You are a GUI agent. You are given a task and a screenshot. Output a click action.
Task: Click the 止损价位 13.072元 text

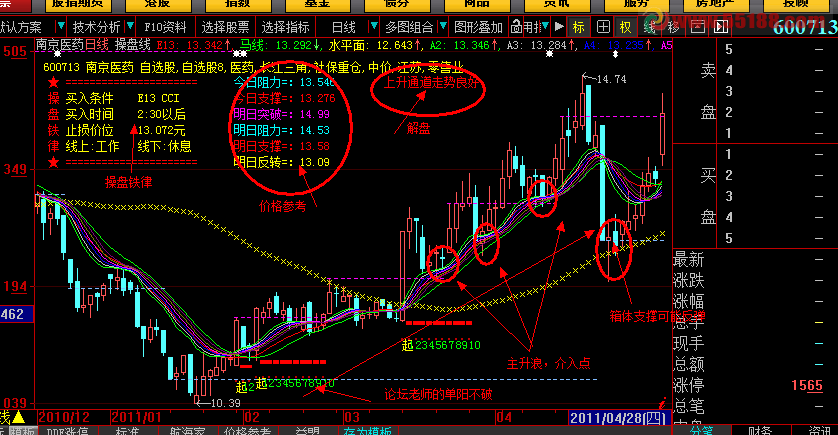pyautogui.click(x=125, y=130)
